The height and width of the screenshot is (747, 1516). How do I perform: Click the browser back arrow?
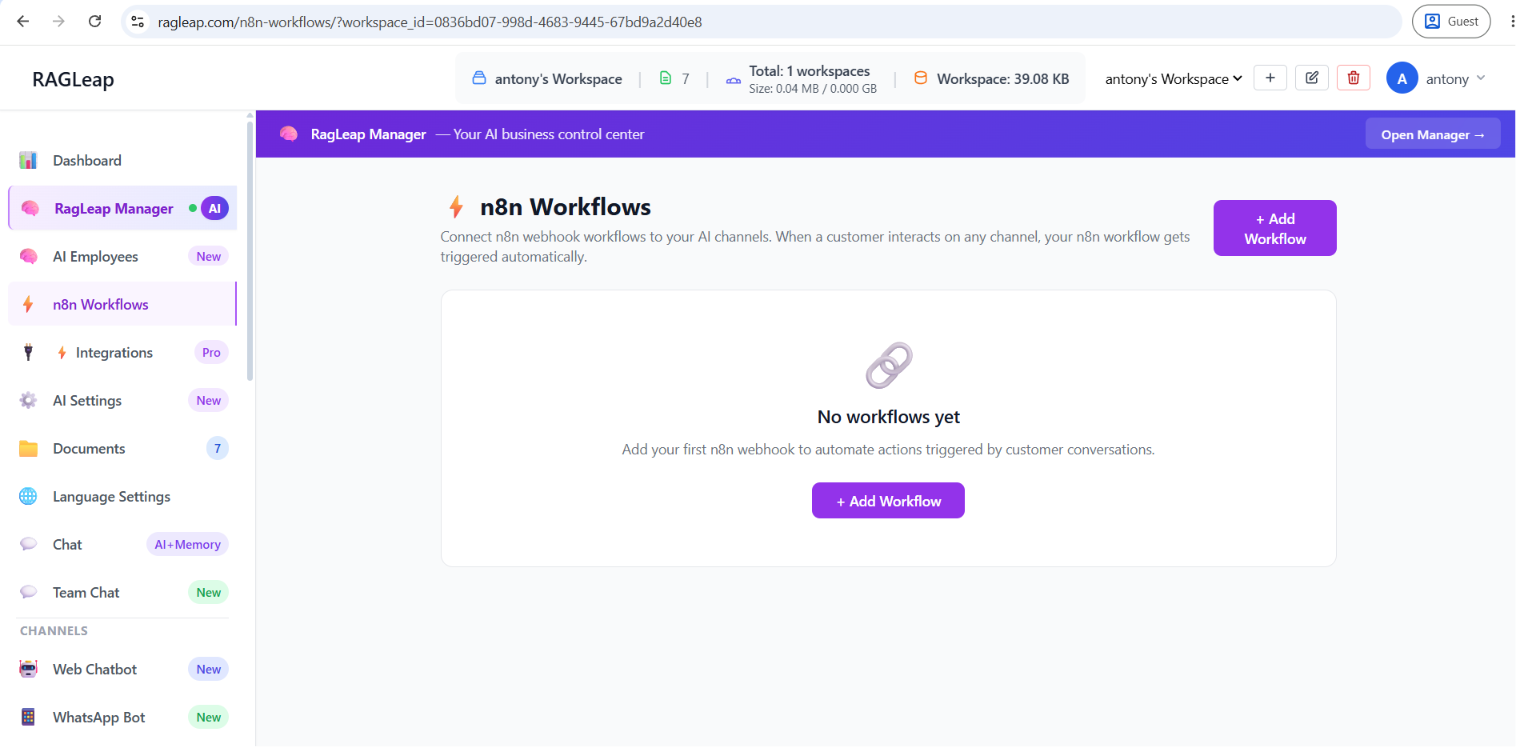(23, 21)
